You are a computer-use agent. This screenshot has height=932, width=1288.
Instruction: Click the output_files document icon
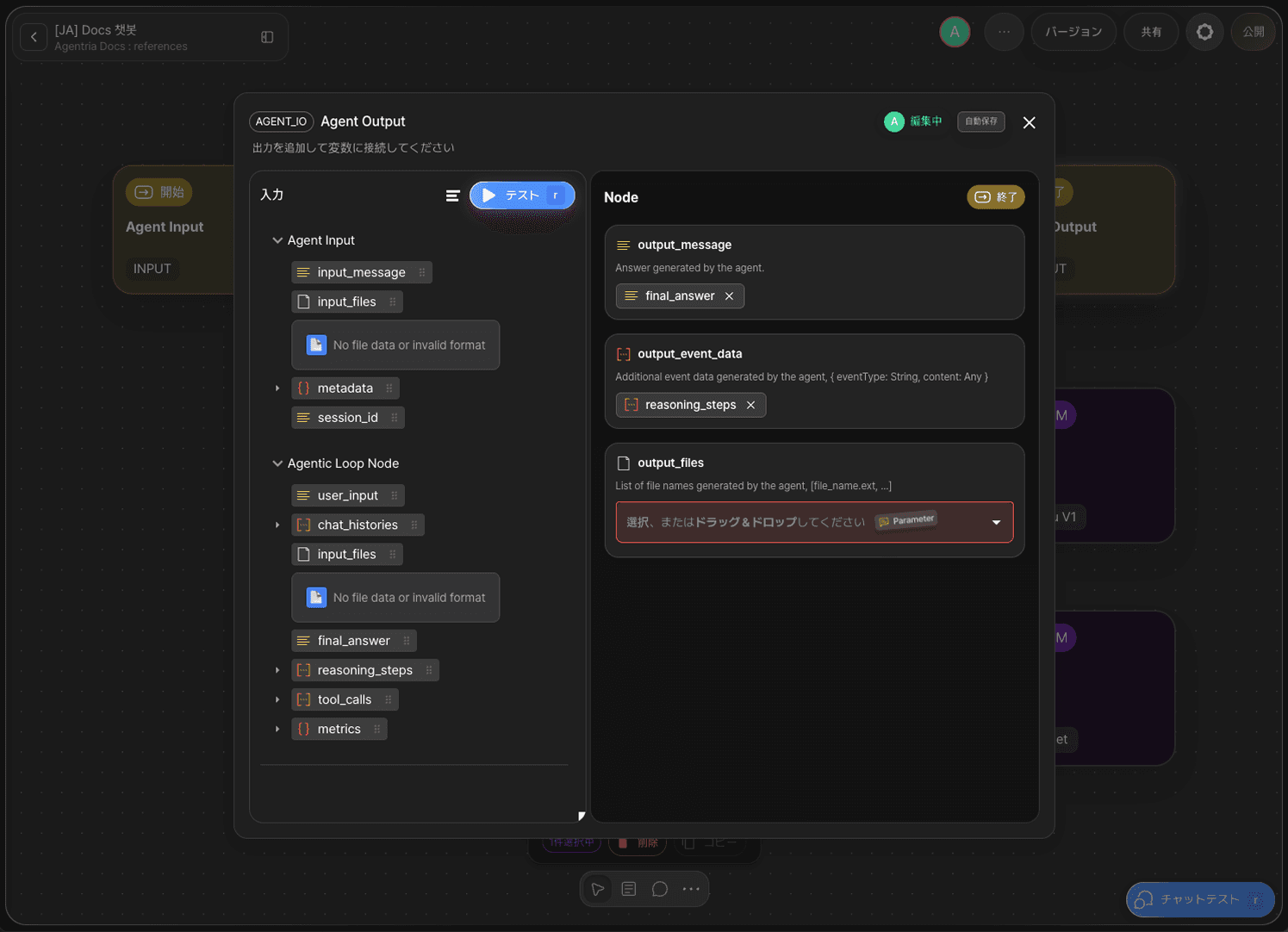click(624, 463)
